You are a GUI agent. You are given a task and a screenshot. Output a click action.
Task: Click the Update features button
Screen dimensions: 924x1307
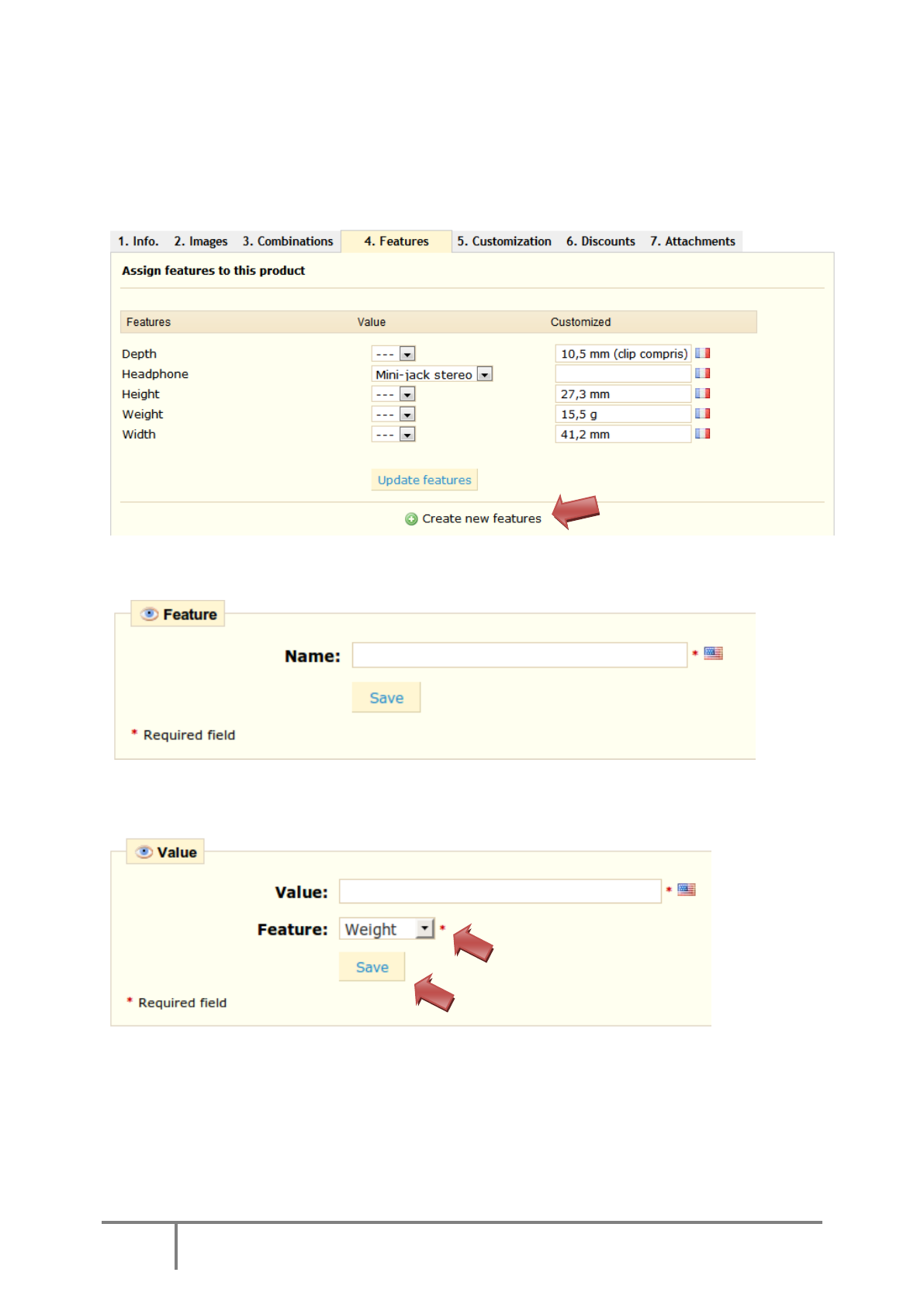pyautogui.click(x=424, y=480)
